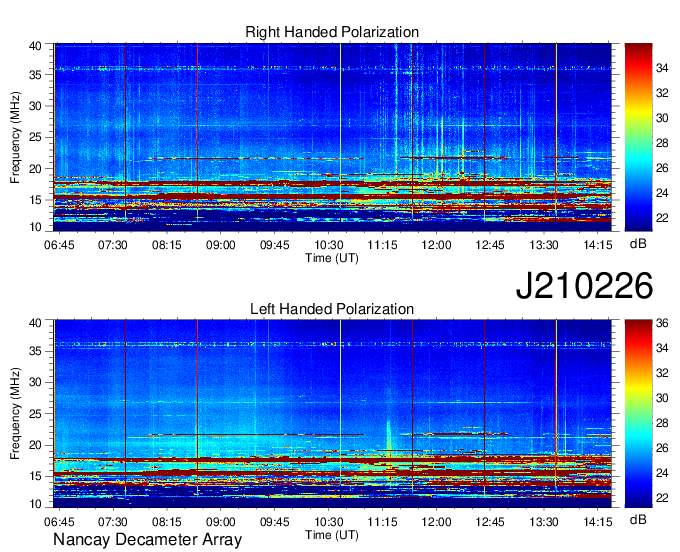Click 36 value on Left Handed color bar
The image size is (680, 552).
tap(662, 323)
